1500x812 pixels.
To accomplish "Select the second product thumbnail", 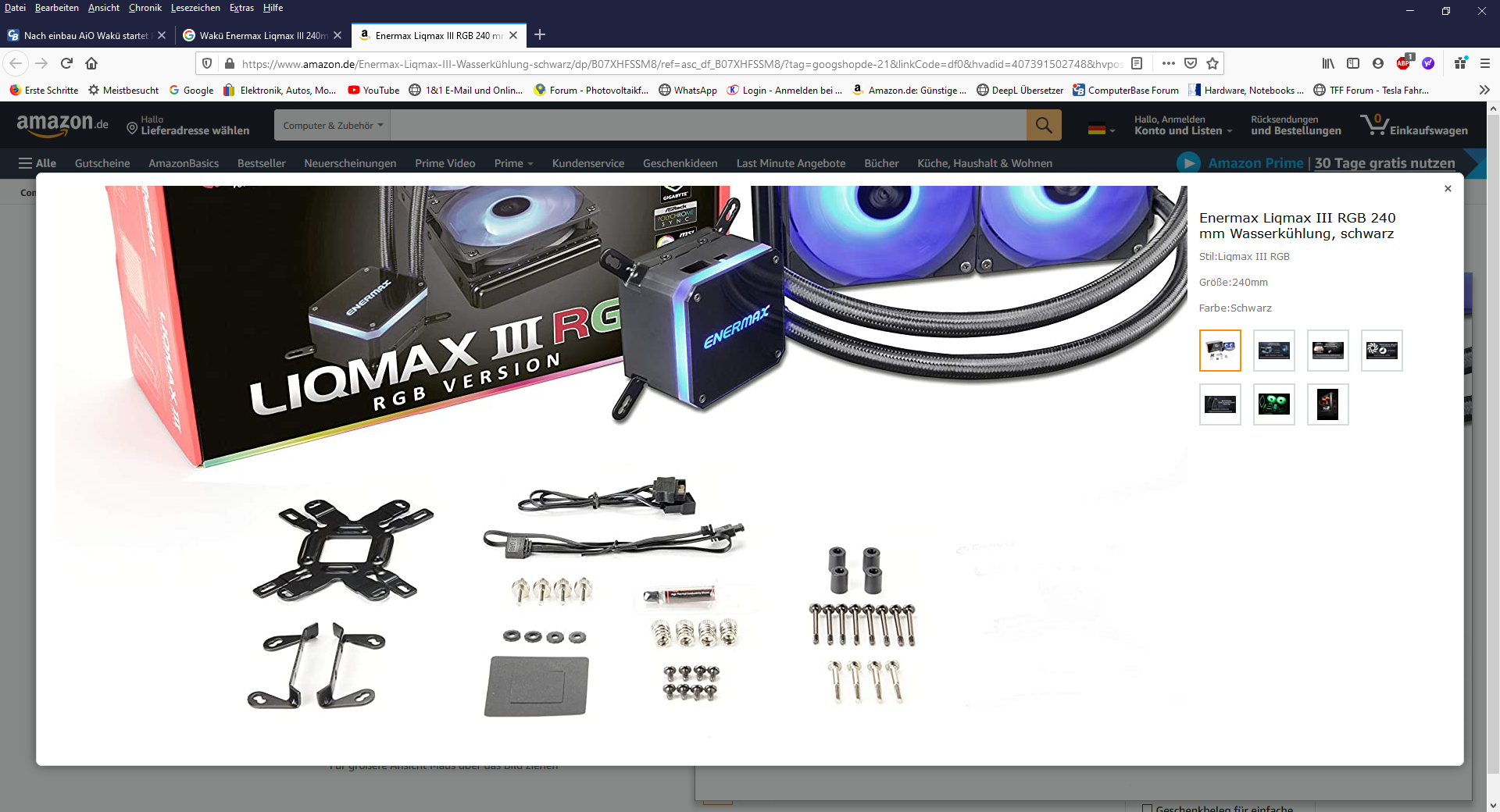I will click(x=1274, y=351).
